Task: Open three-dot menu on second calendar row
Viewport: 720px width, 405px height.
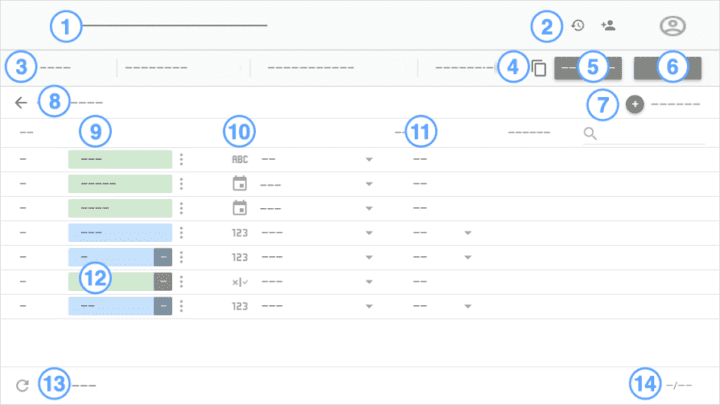Action: click(x=181, y=208)
